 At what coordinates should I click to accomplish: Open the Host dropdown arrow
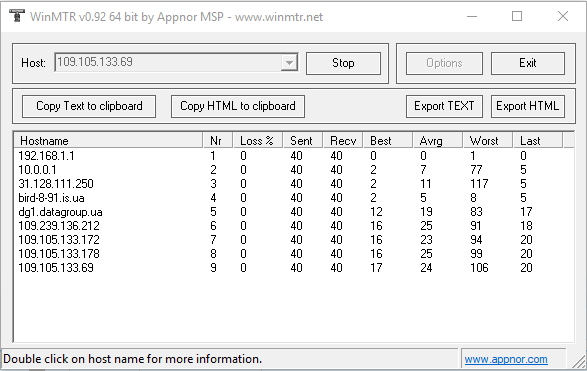point(289,63)
